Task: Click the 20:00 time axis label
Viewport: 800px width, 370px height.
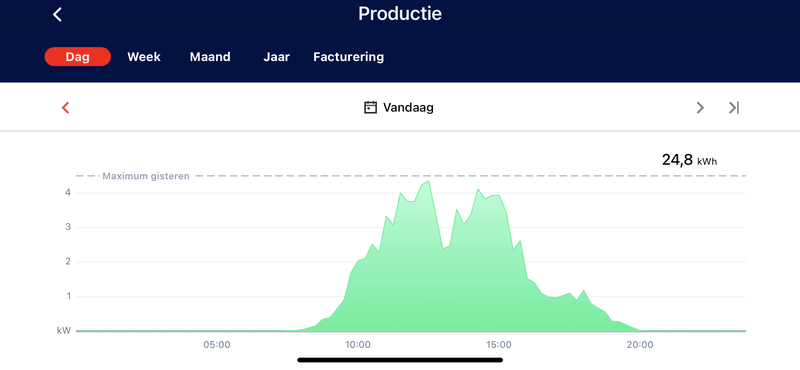Action: (x=640, y=345)
